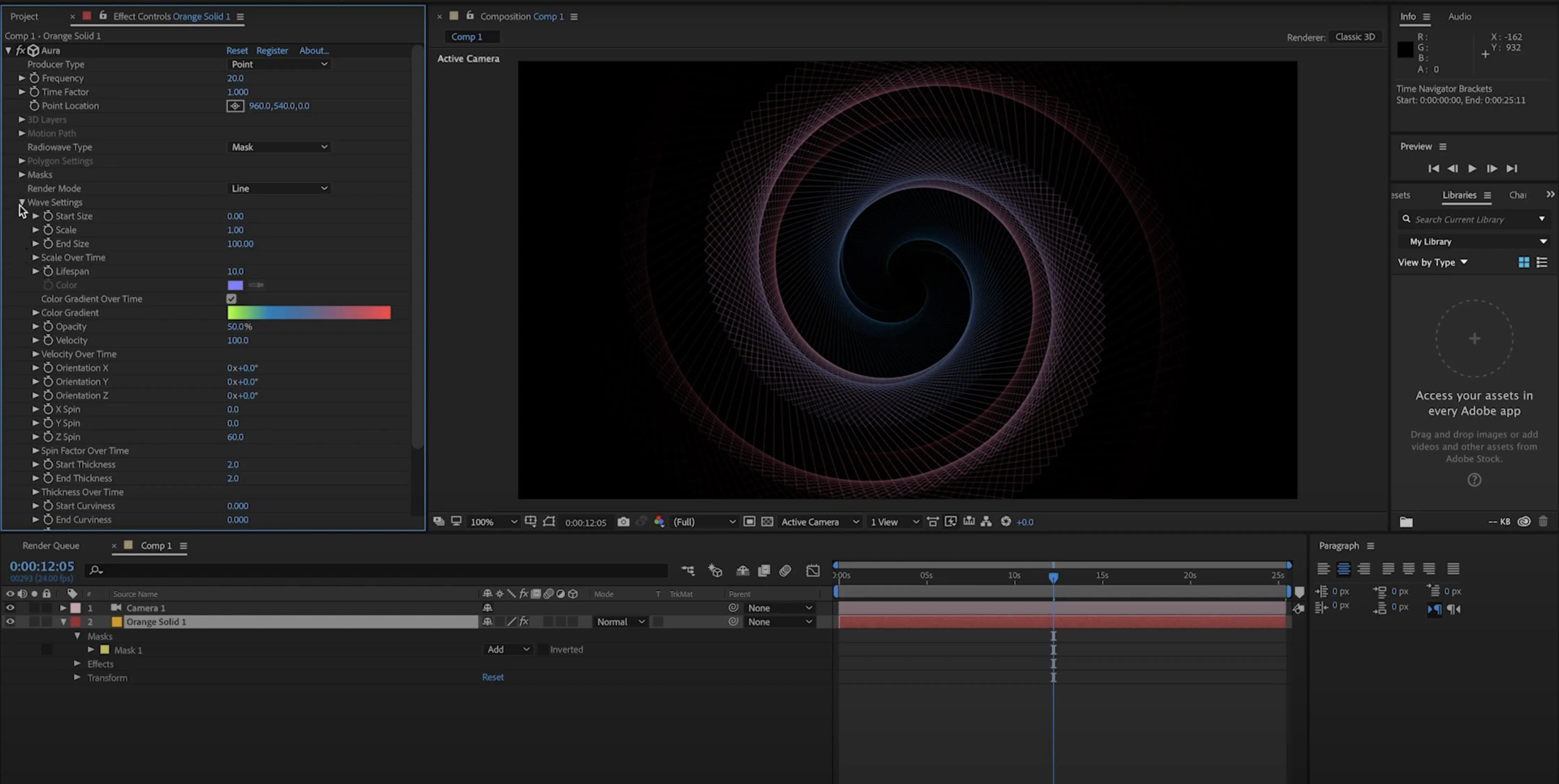Expand the Transform group in timeline
Viewport: 1559px width, 784px height.
click(x=78, y=678)
